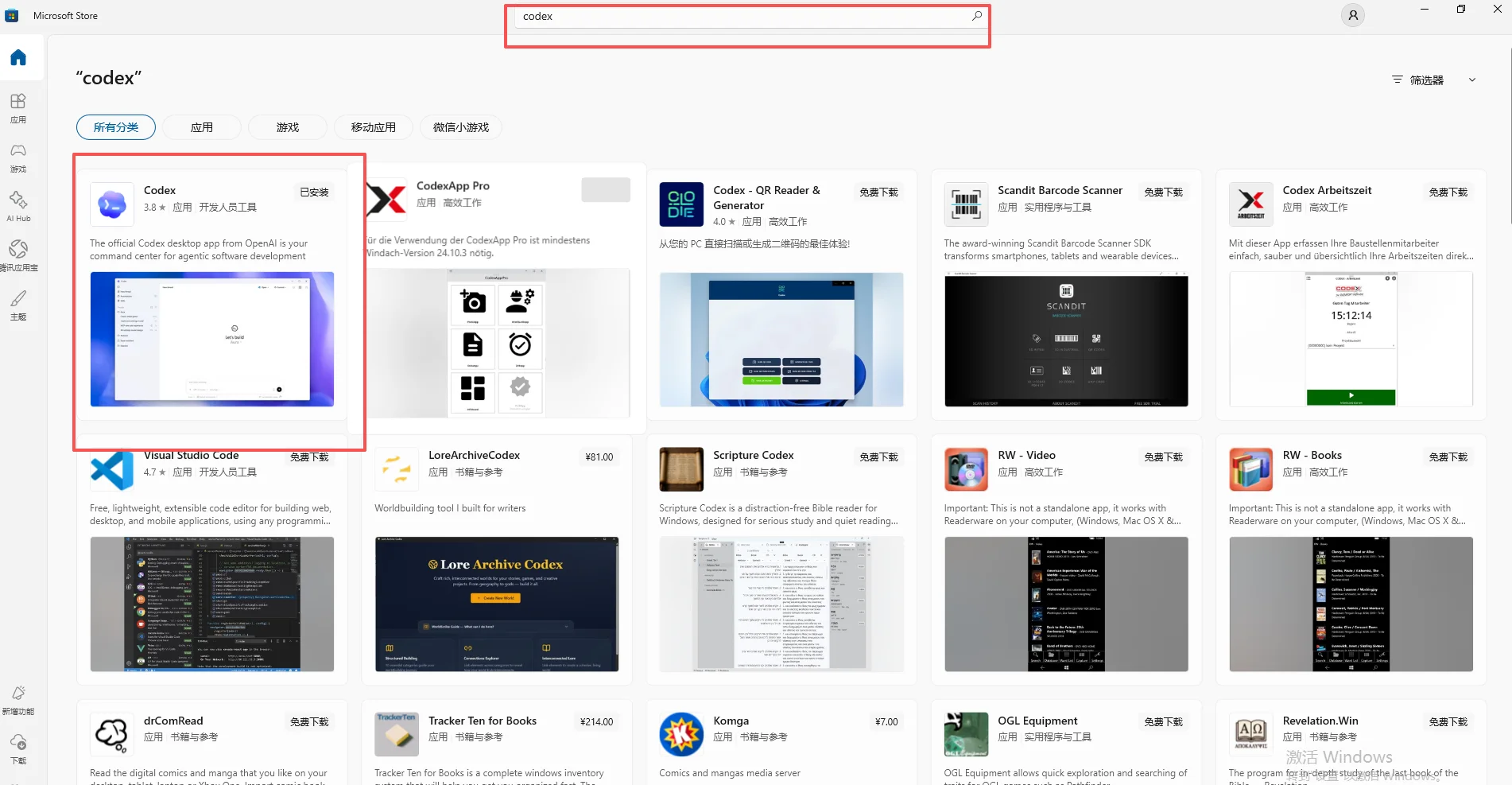
Task: Click ¥81.00 price for LoreArchiveCodex
Action: point(599,457)
